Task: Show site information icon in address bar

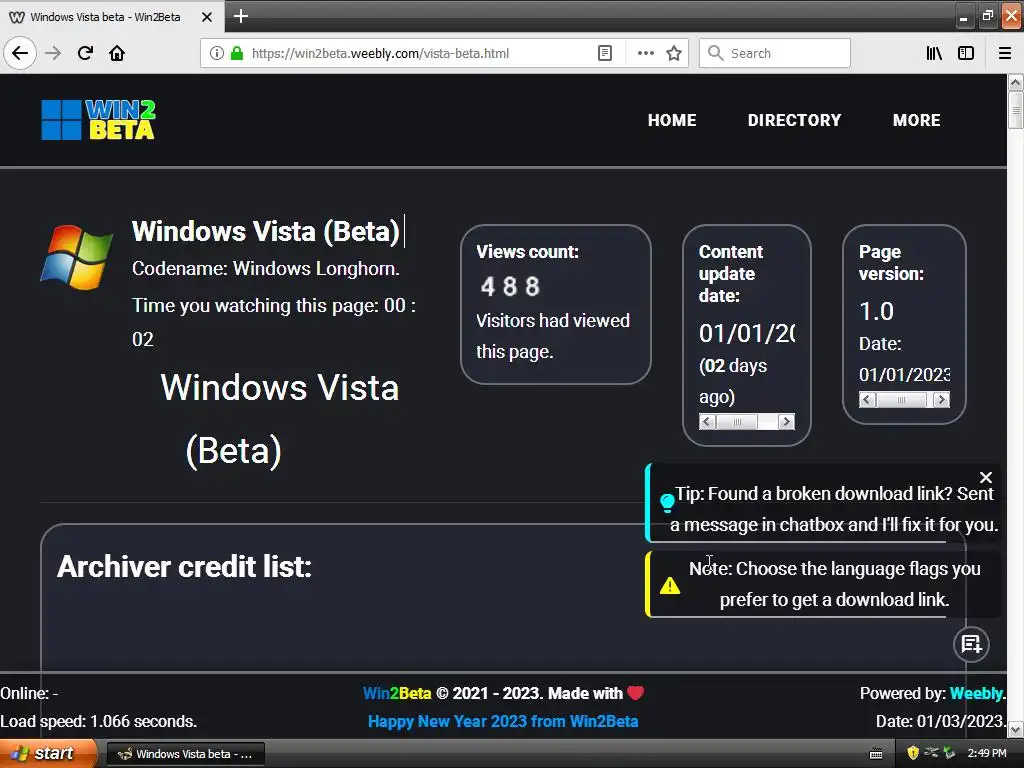Action: point(217,53)
